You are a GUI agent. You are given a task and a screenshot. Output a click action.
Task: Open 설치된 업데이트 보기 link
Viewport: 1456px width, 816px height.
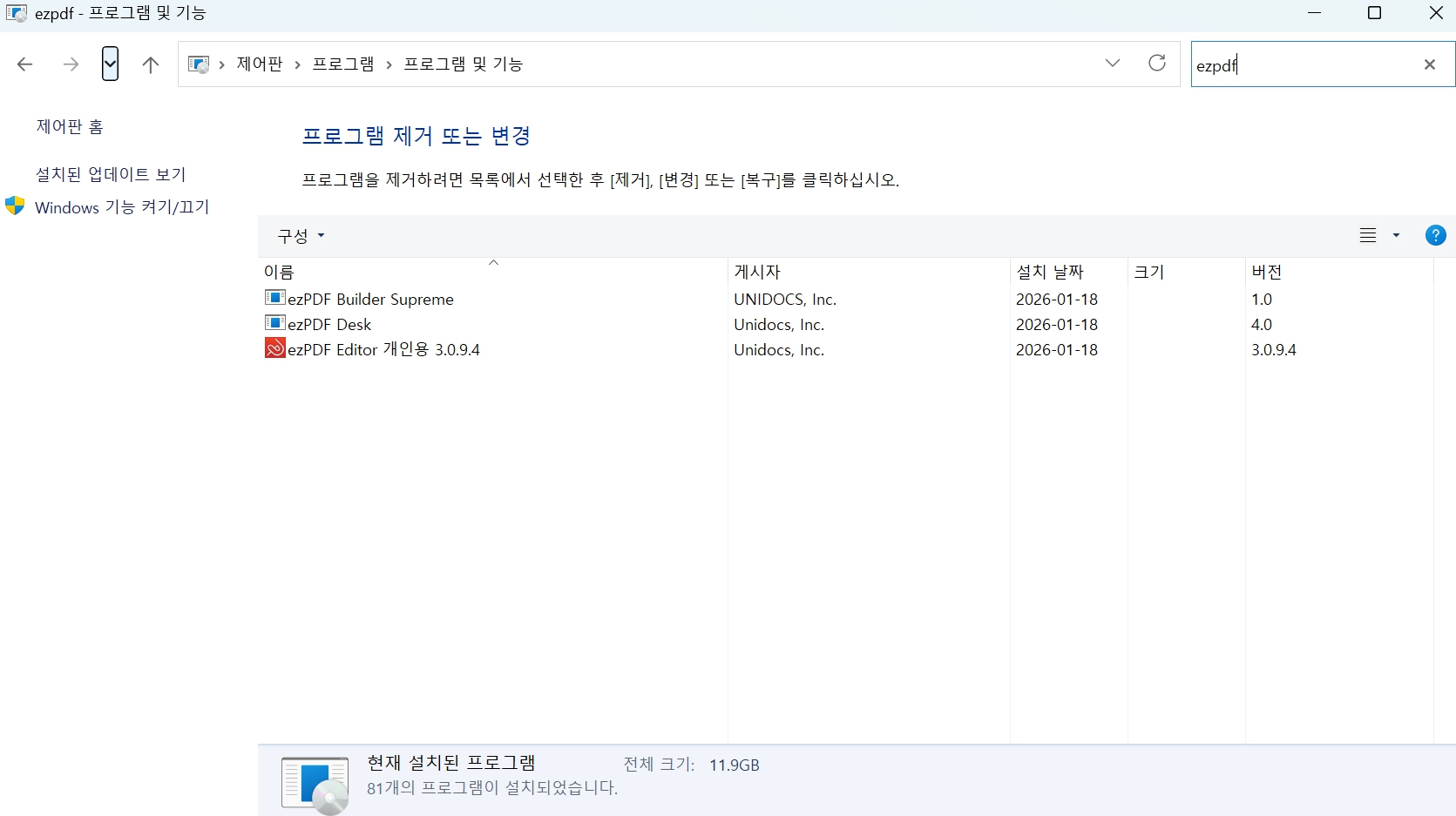click(111, 174)
